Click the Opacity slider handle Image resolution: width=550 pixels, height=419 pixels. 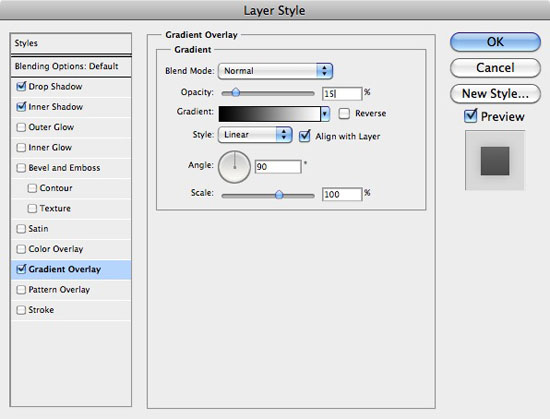[x=236, y=93]
